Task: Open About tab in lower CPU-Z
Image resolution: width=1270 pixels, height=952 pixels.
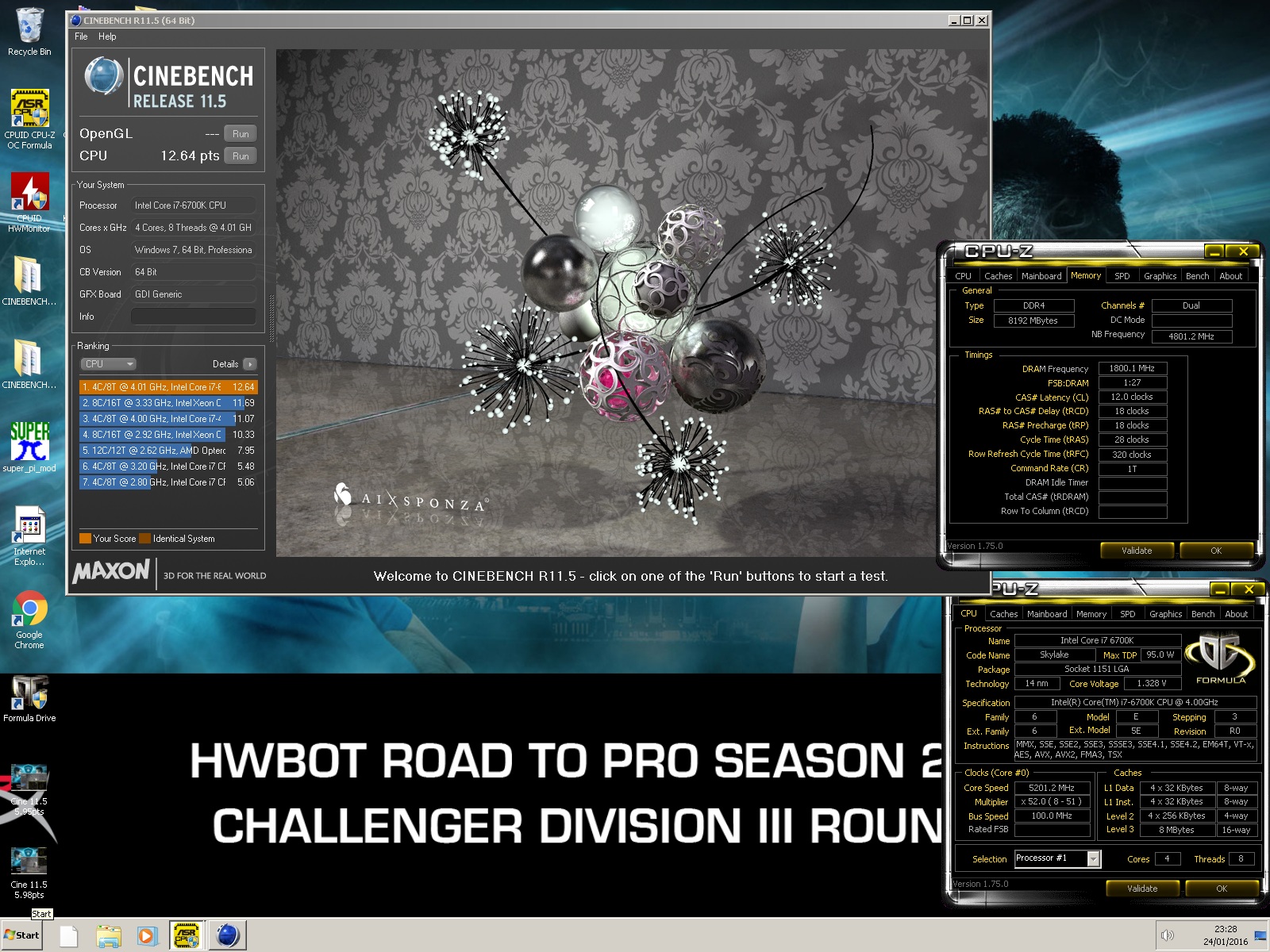Action: point(1236,614)
